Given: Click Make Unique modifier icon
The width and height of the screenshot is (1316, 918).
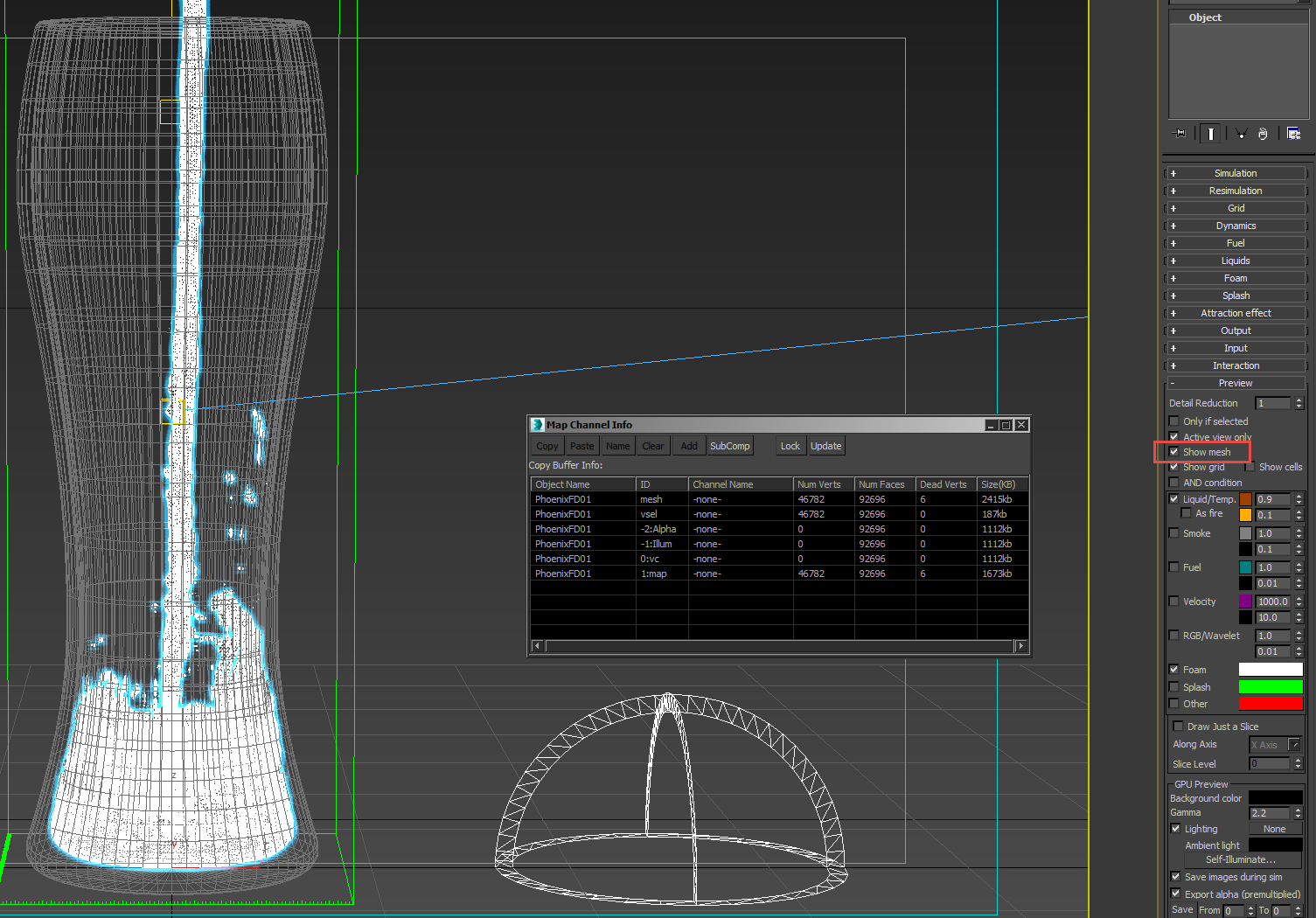Looking at the screenshot, I should (x=1241, y=134).
